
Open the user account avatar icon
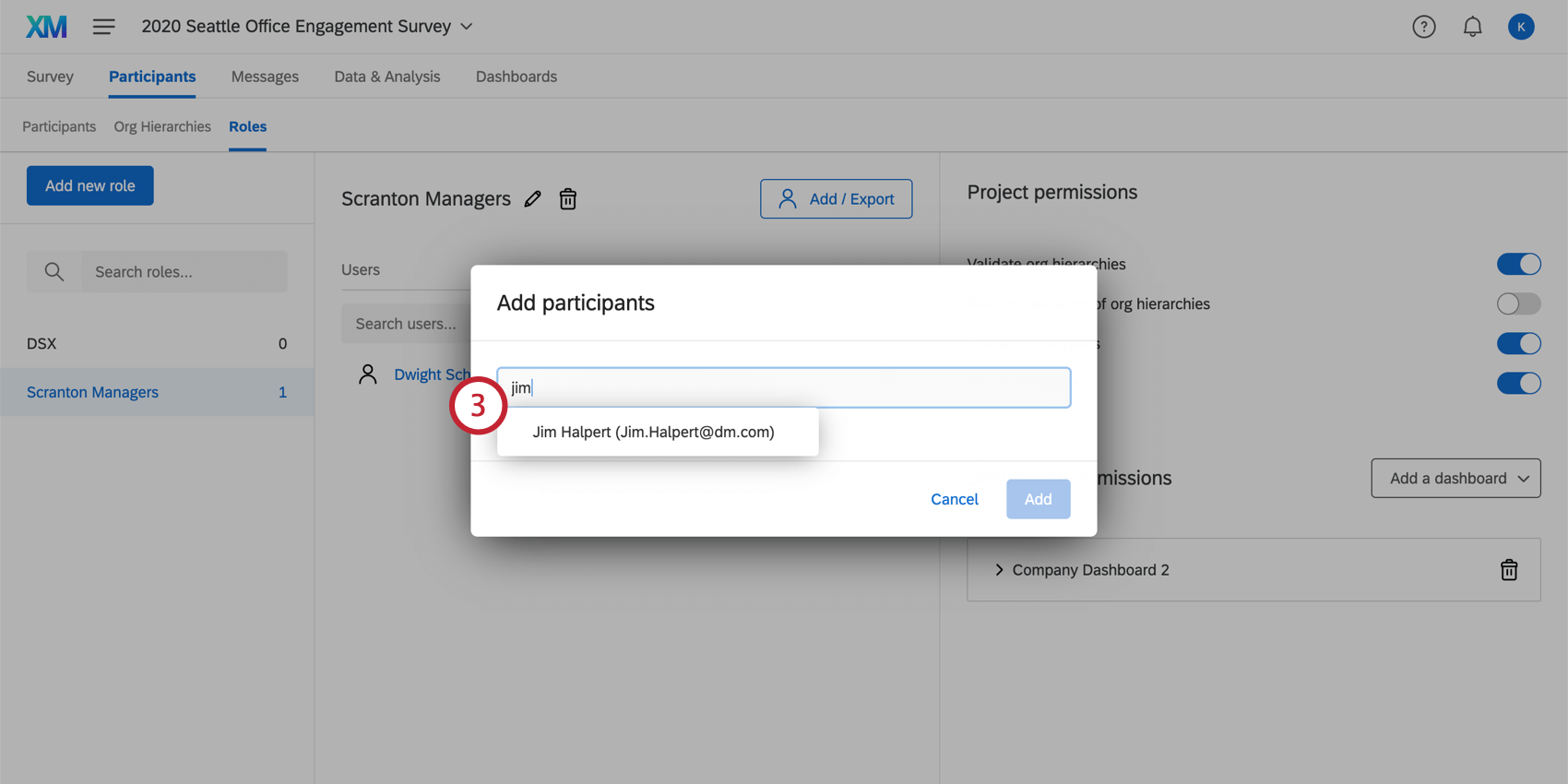pyautogui.click(x=1521, y=26)
